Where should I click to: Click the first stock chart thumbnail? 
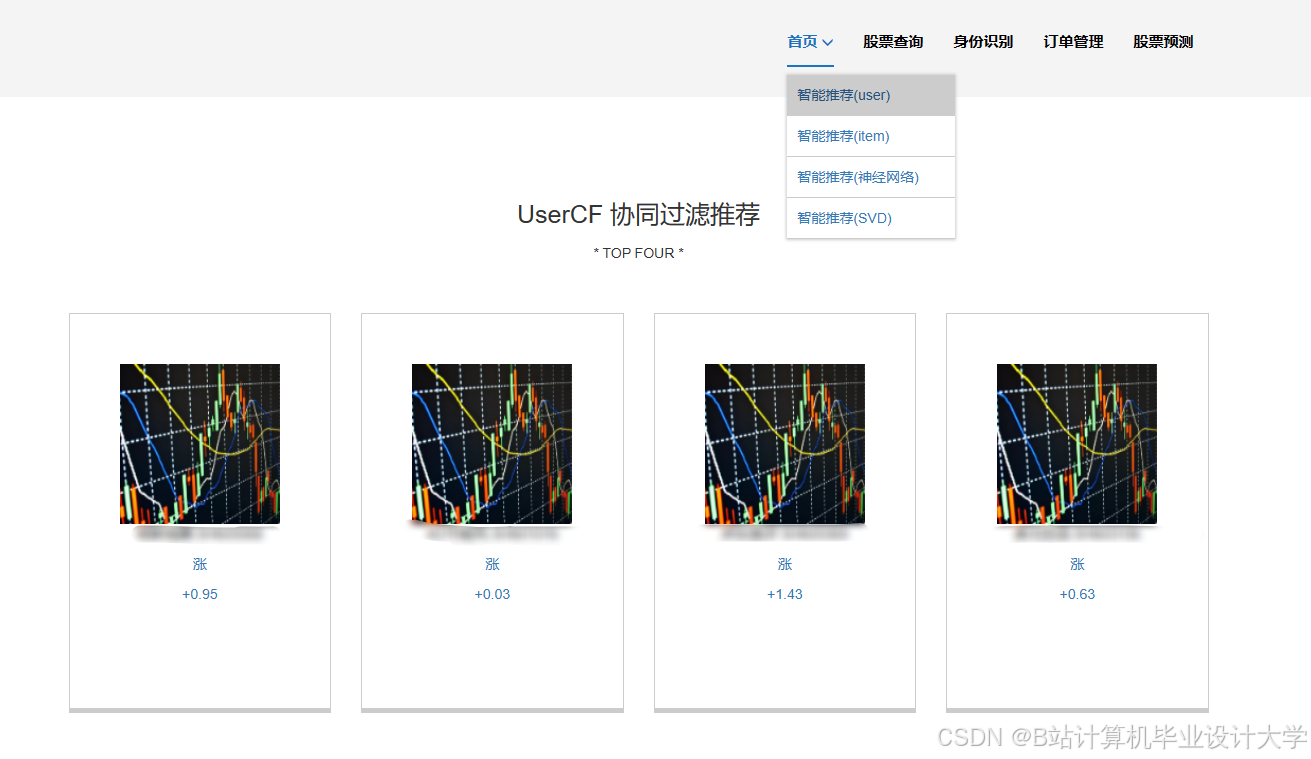199,443
